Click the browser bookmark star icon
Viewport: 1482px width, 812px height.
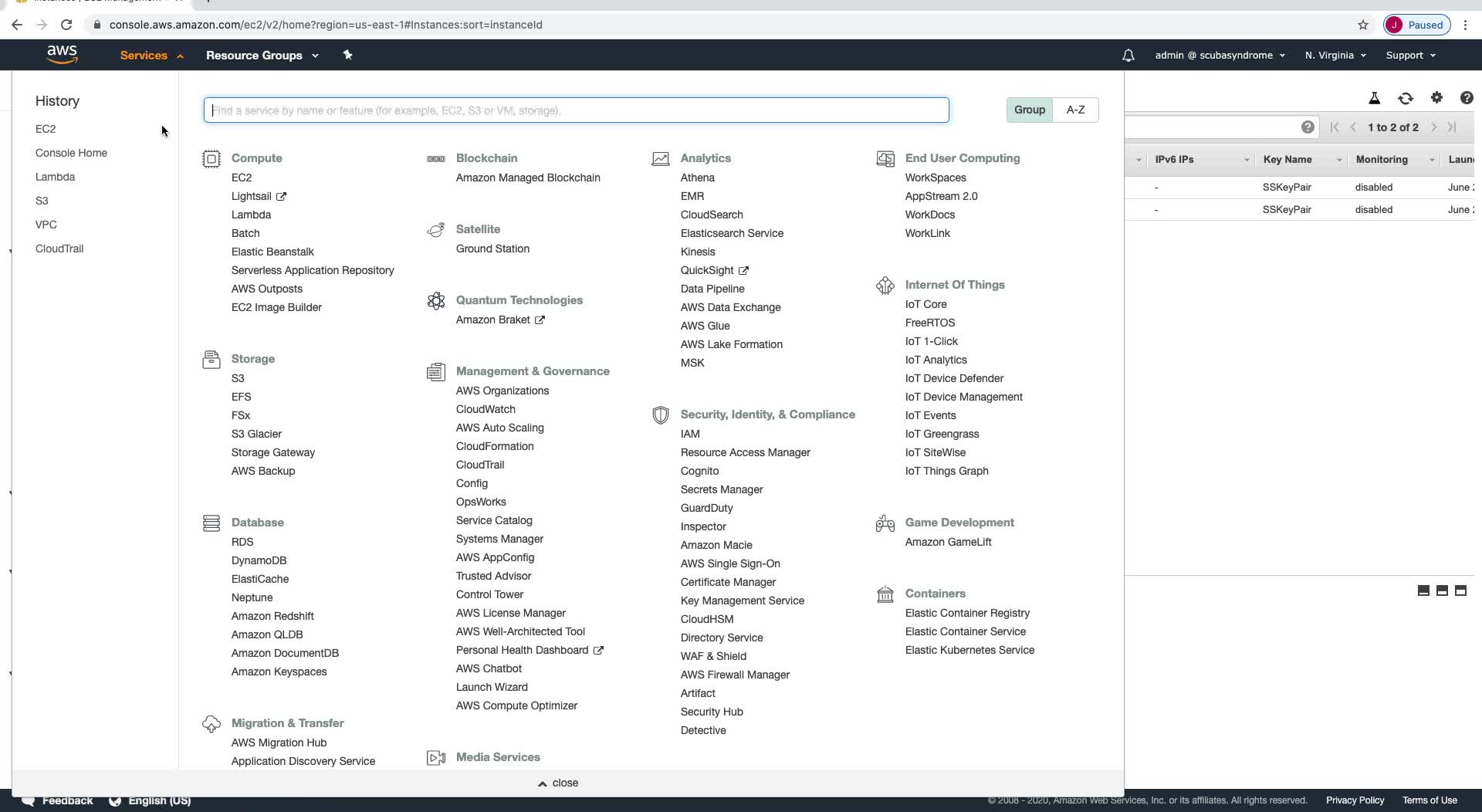point(1362,25)
